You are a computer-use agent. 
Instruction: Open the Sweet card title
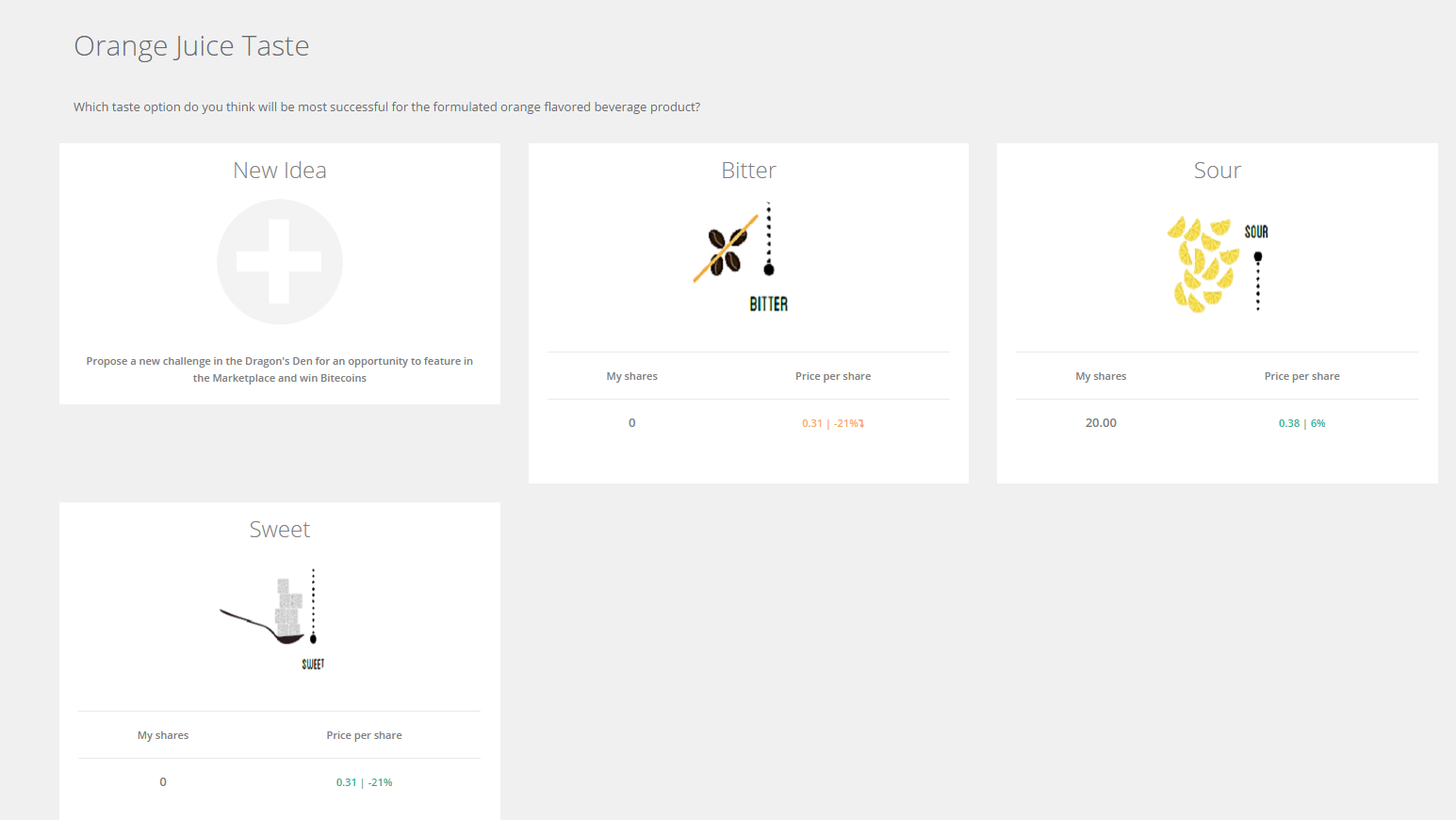(279, 530)
